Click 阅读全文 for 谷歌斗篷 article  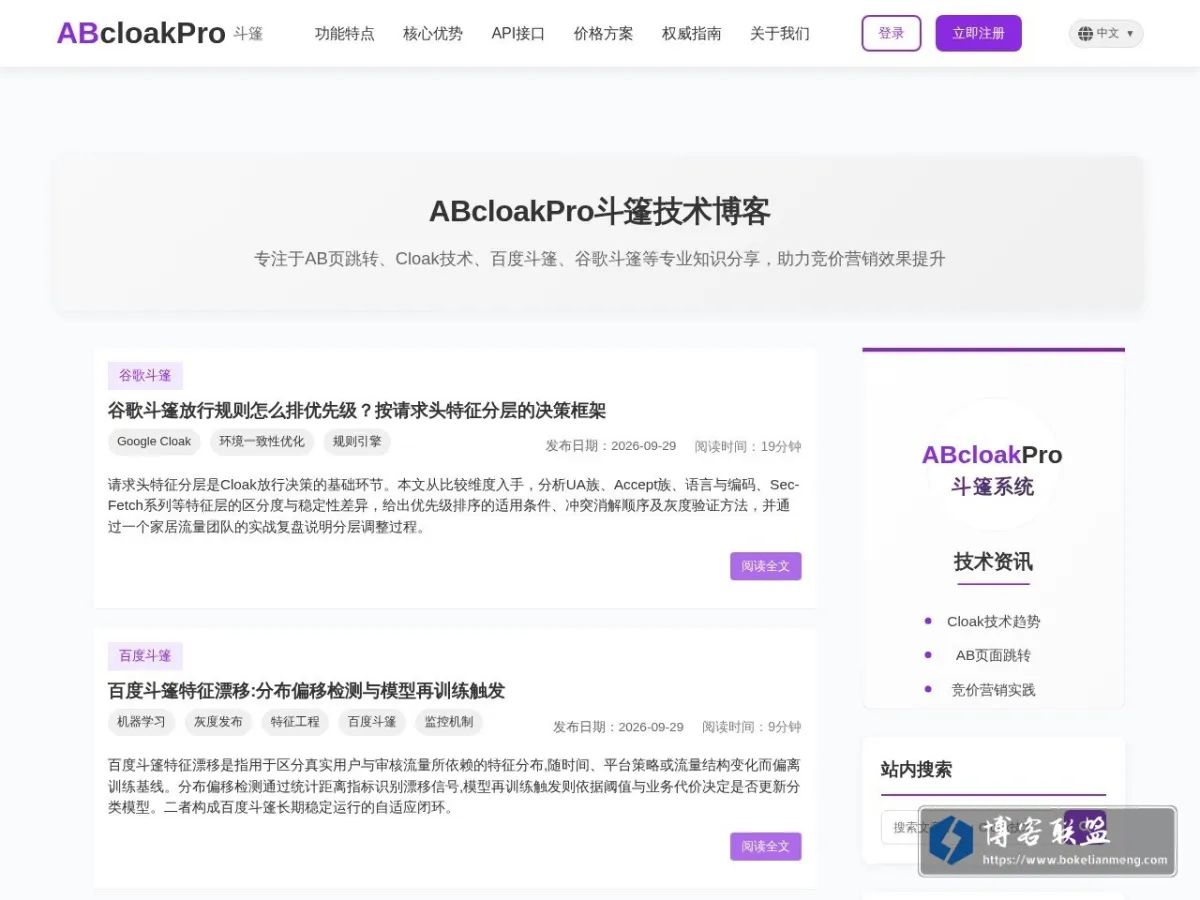[x=766, y=566]
